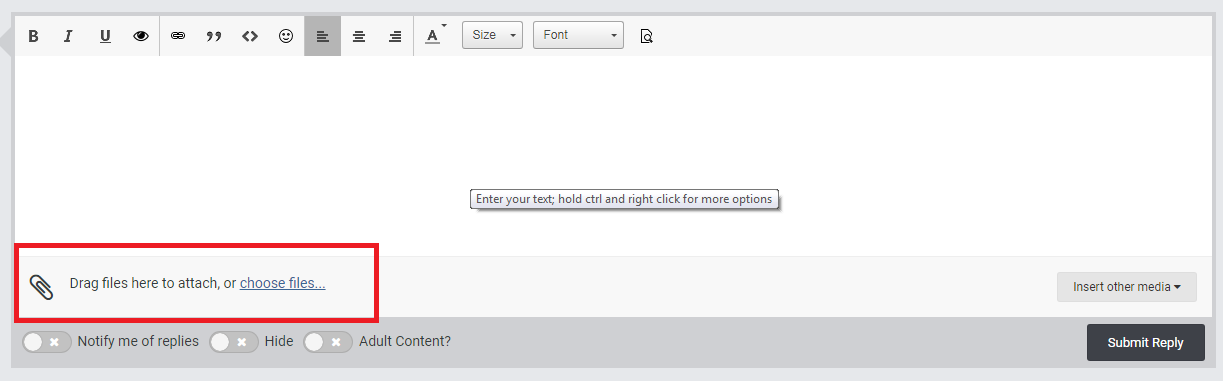Align text to the left

click(x=322, y=36)
